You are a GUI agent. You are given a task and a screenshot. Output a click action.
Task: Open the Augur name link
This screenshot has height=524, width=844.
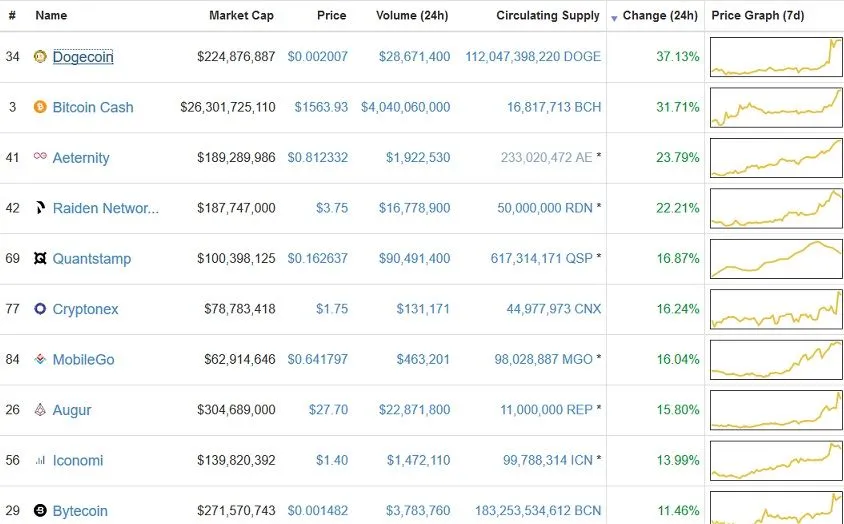pos(72,410)
